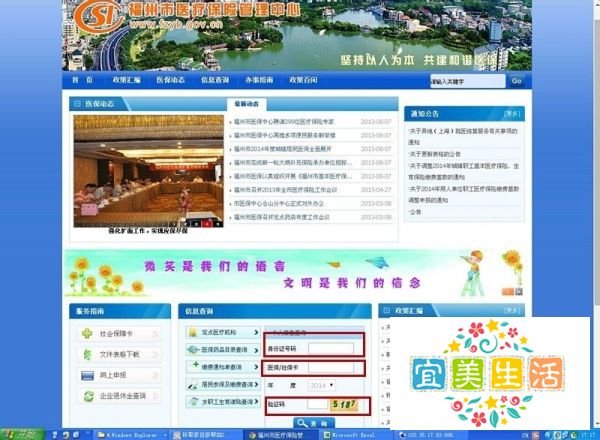Open the 办事指南 nav menu item

click(x=259, y=80)
